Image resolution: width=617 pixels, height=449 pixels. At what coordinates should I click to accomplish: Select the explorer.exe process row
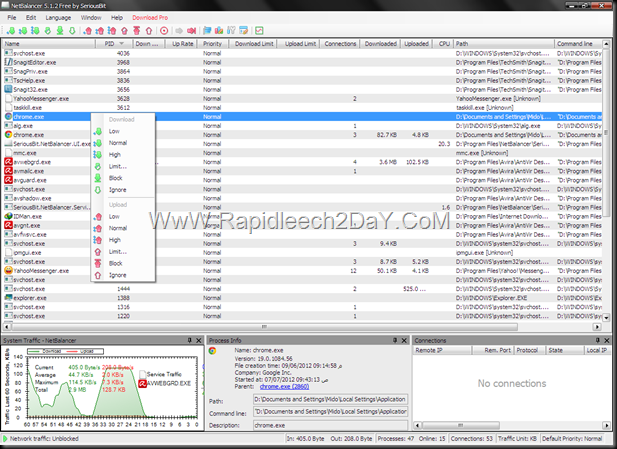(x=302, y=298)
